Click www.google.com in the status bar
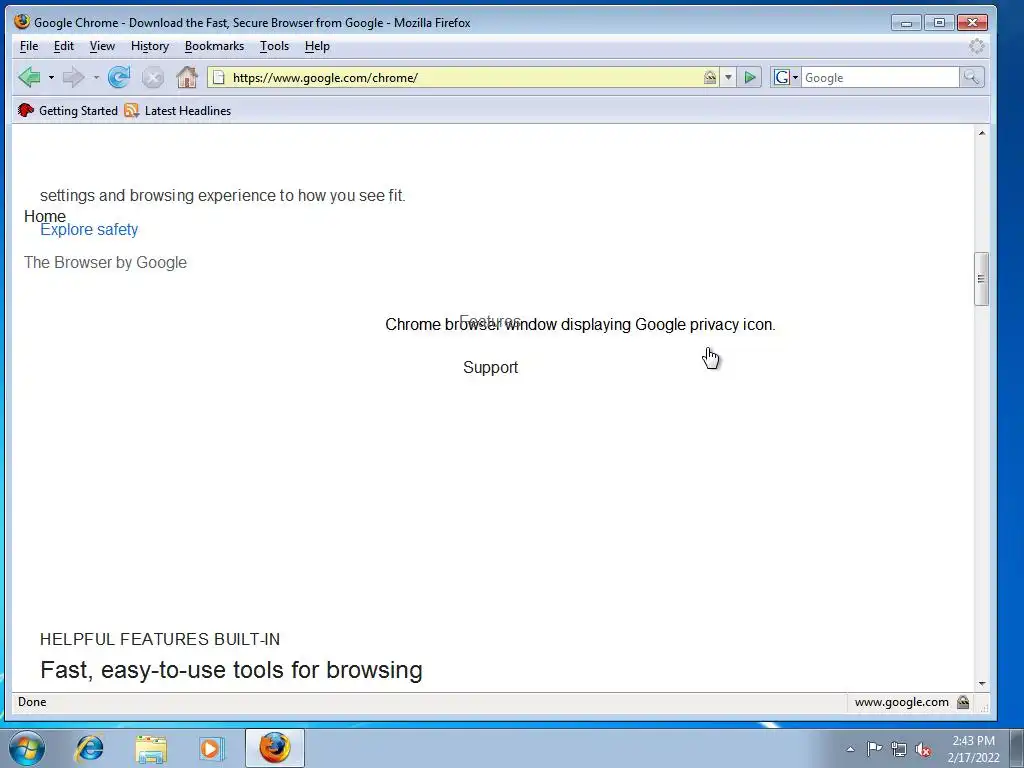The width and height of the screenshot is (1024, 768). pos(901,702)
